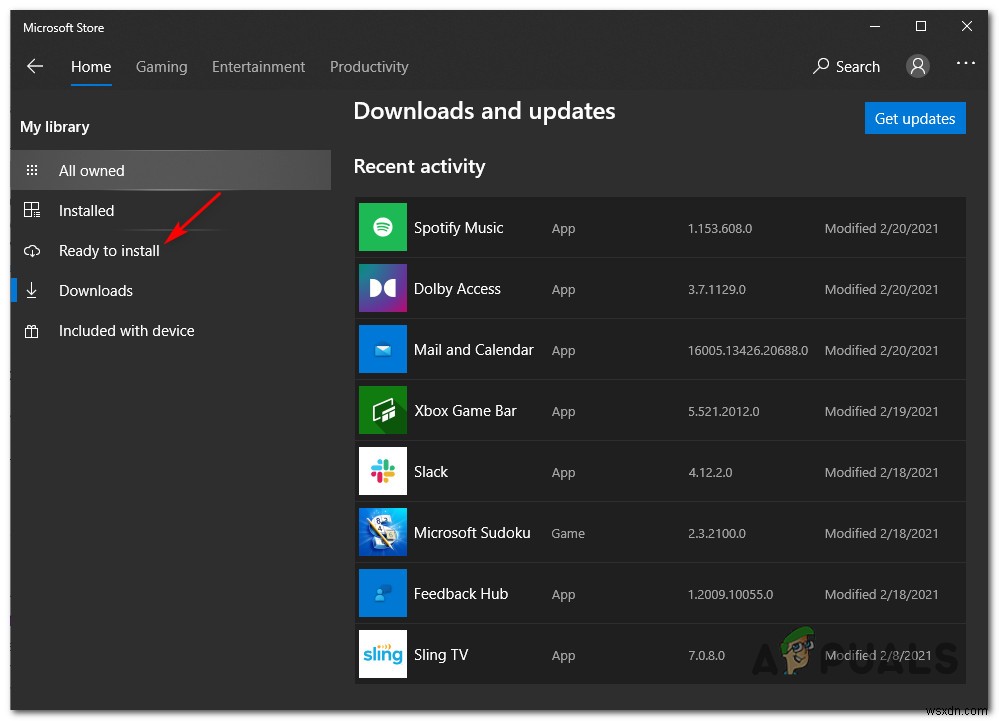Click the Search magnifier icon
This screenshot has height=721, width=999.
tap(822, 66)
